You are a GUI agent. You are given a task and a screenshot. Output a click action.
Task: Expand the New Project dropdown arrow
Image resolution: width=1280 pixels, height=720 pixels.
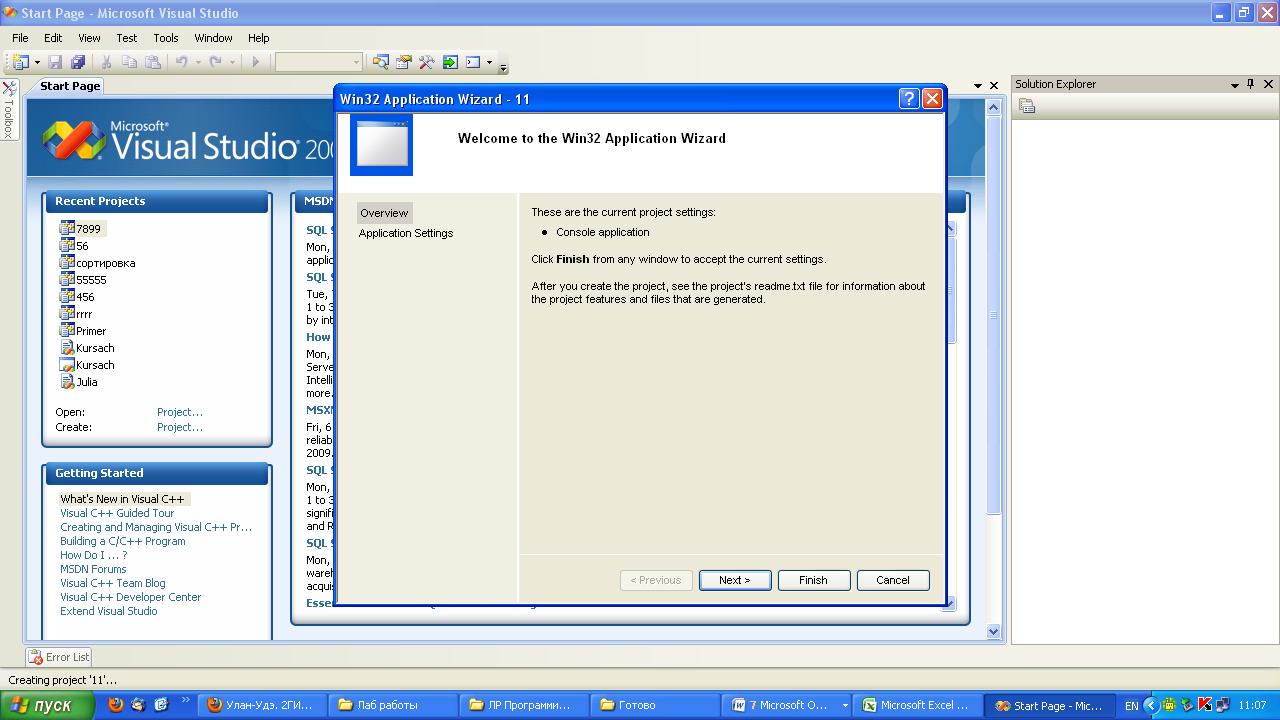[x=37, y=62]
